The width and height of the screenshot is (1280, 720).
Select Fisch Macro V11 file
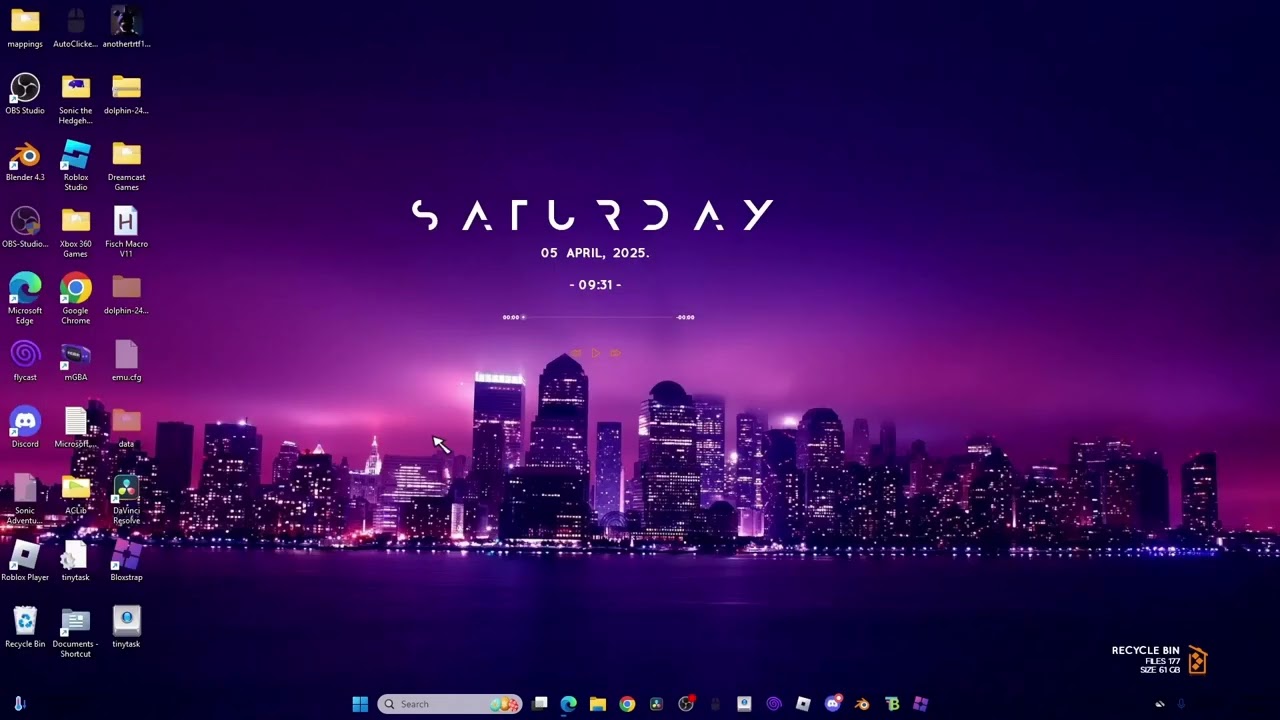pos(126,232)
